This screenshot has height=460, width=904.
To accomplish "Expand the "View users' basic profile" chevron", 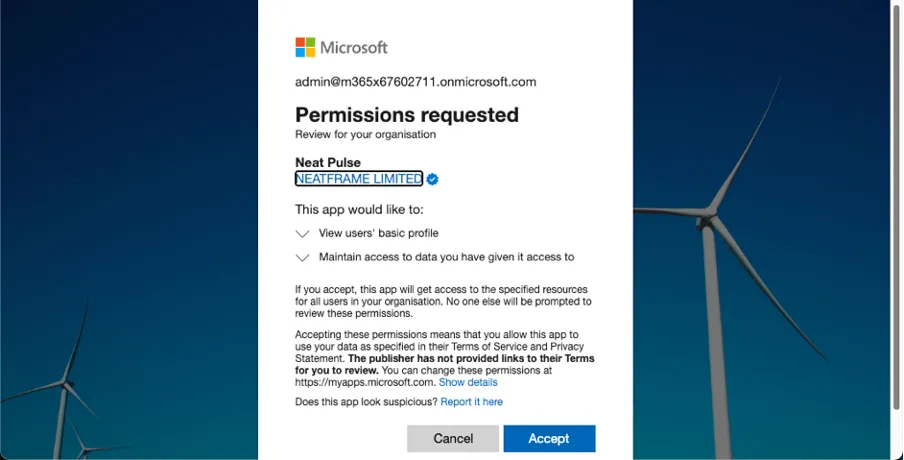I will 303,233.
